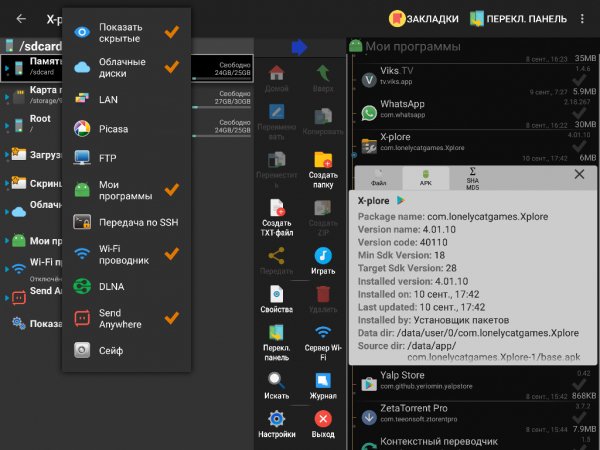
Task: Tap the back arrow in the top bar
Action: [x=21, y=19]
